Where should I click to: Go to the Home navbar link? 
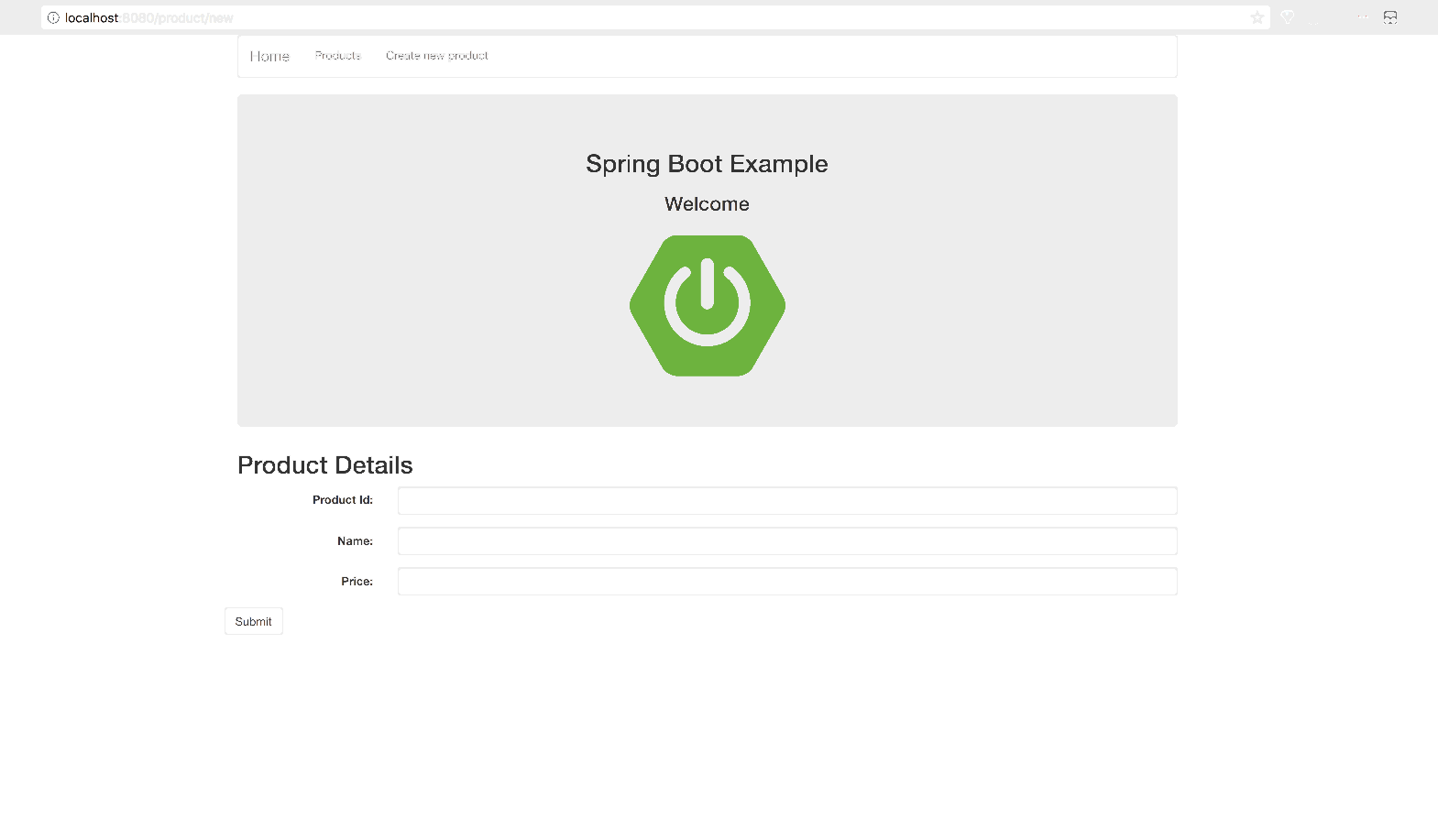[269, 57]
